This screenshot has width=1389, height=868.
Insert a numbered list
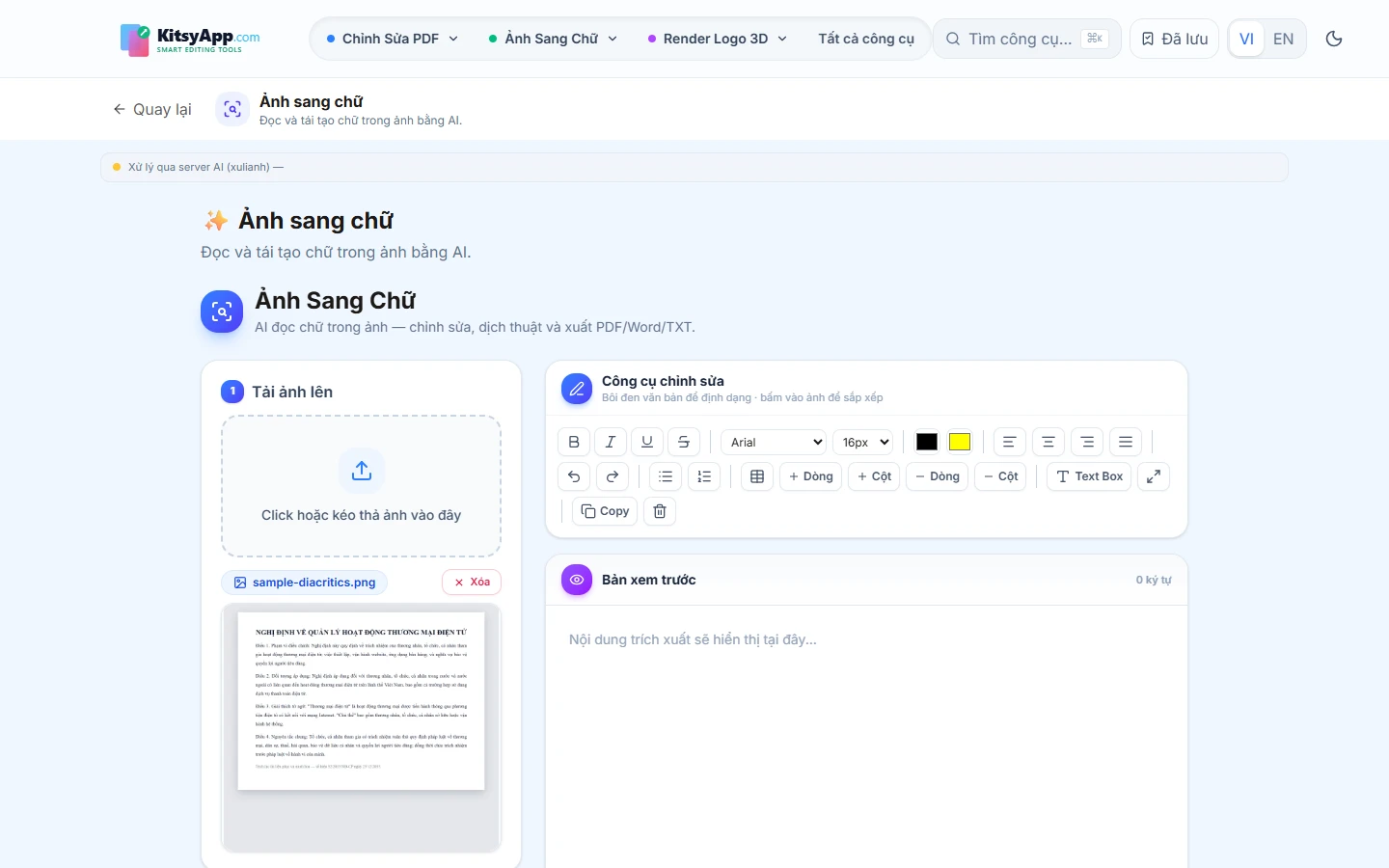pos(704,476)
